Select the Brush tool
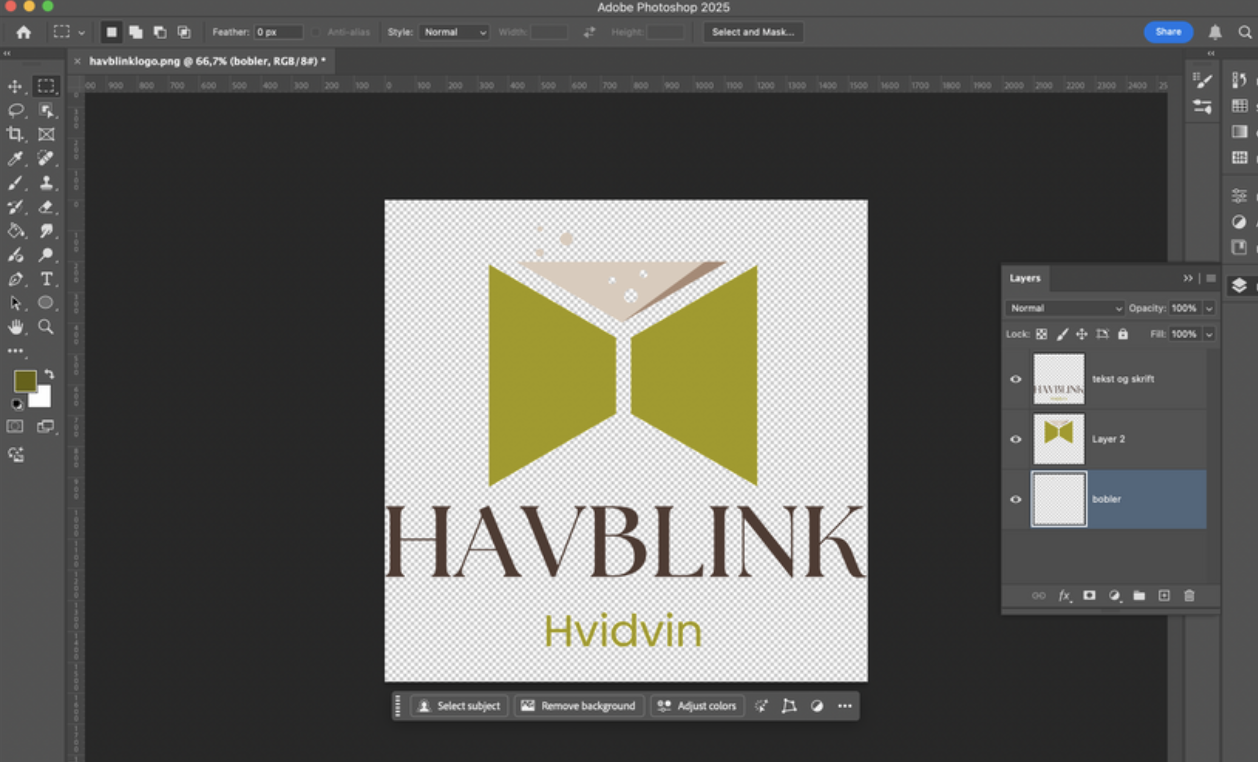Viewport: 1258px width, 762px height. [x=15, y=183]
